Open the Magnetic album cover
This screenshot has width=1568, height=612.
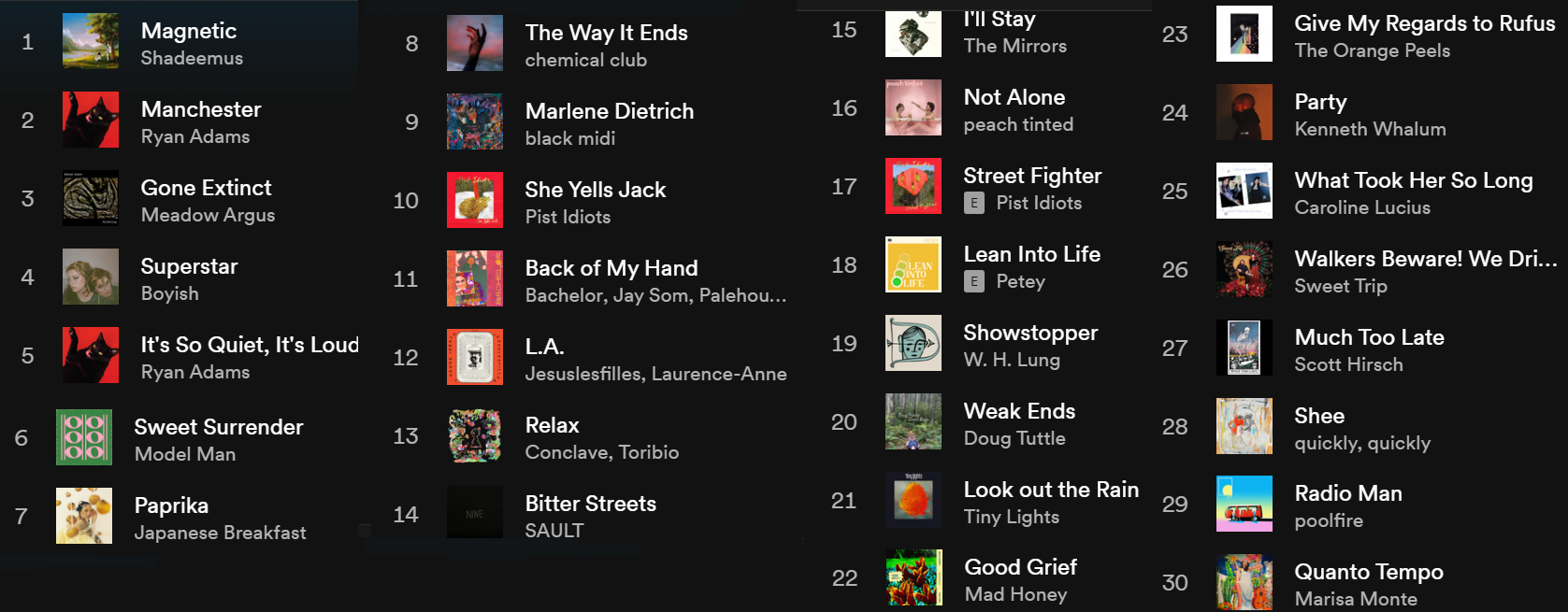[x=91, y=41]
